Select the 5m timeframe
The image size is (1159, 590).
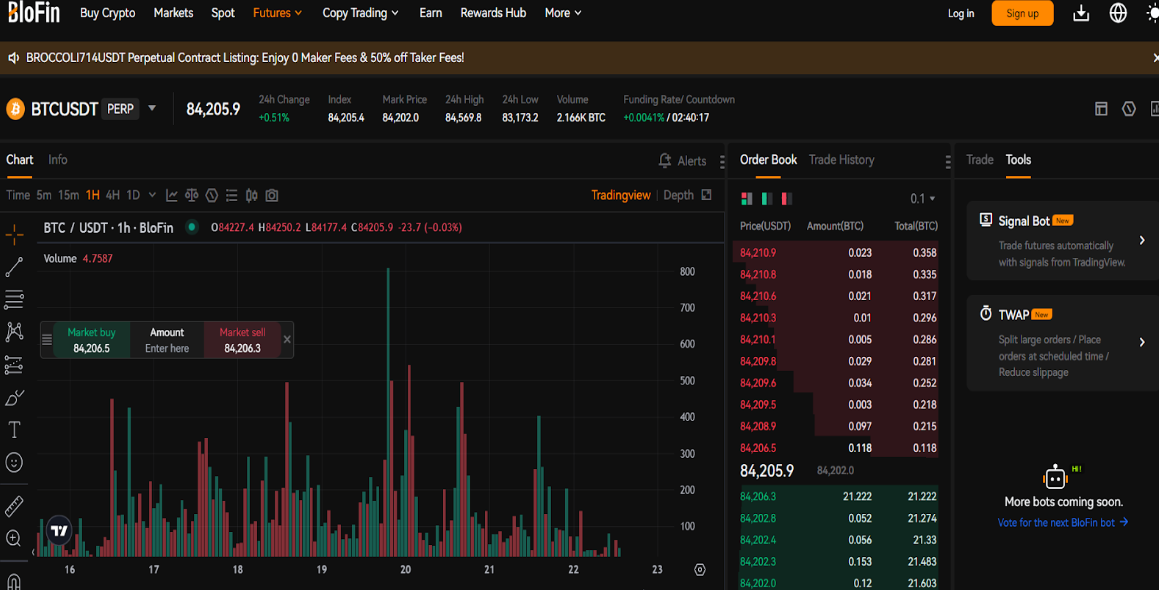(44, 195)
